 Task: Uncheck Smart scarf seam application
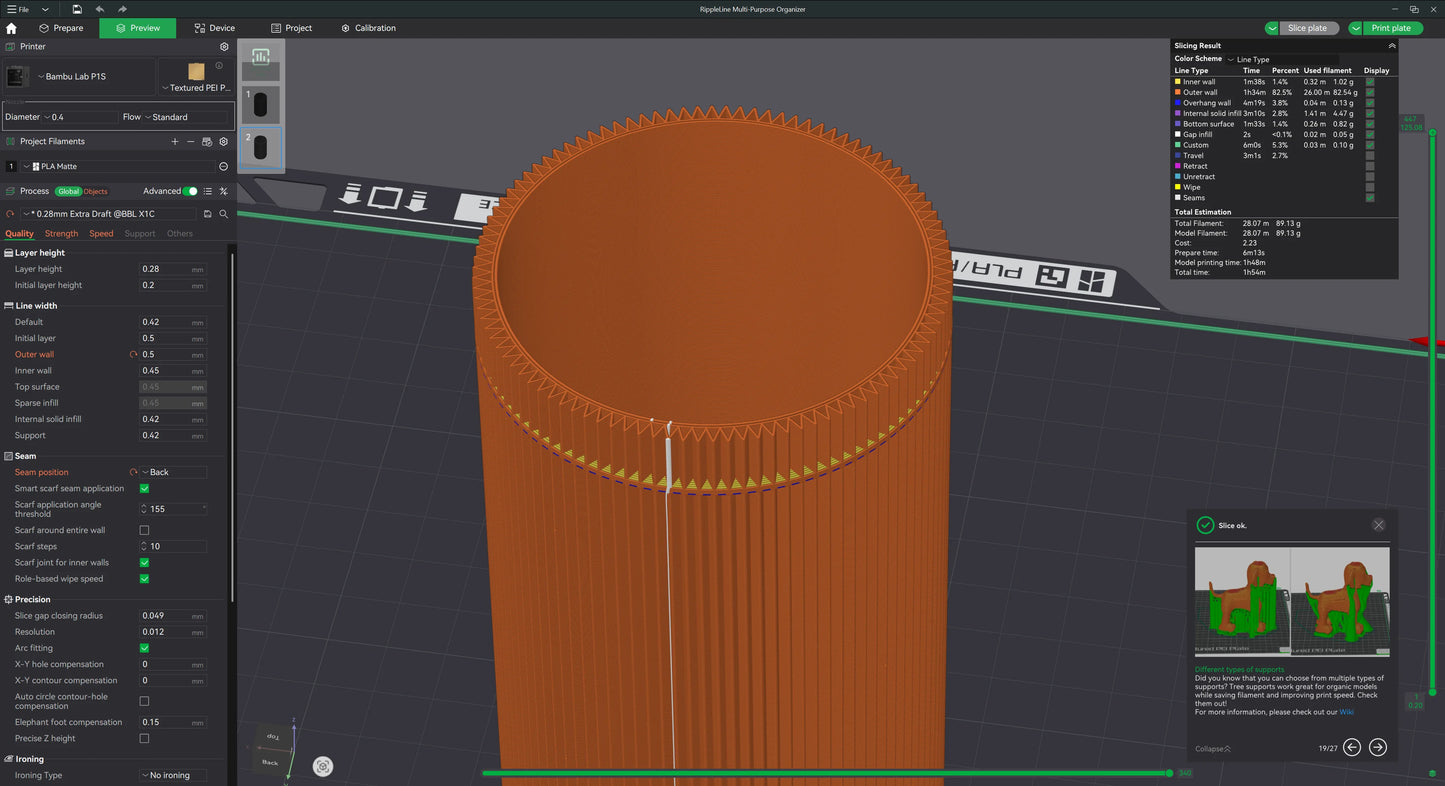(144, 489)
